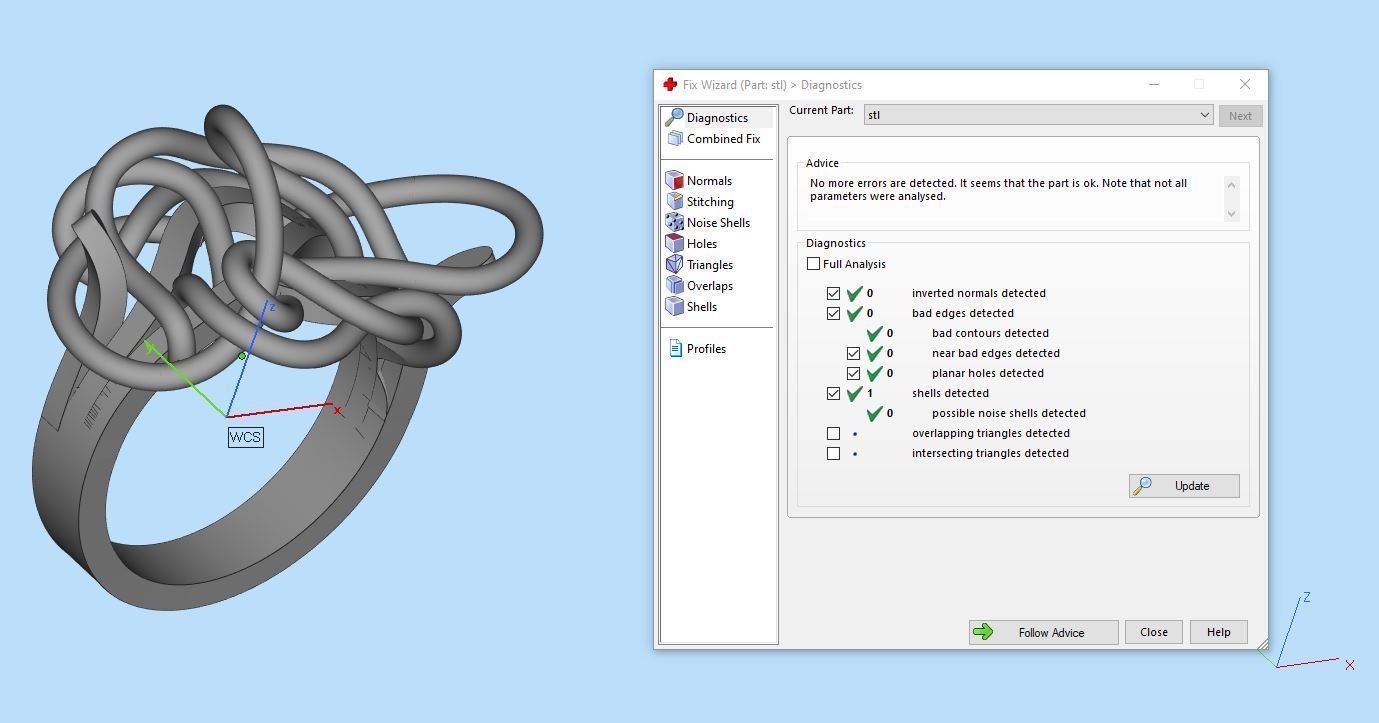Click the Triangles icon
The width and height of the screenshot is (1379, 723).
pos(675,265)
